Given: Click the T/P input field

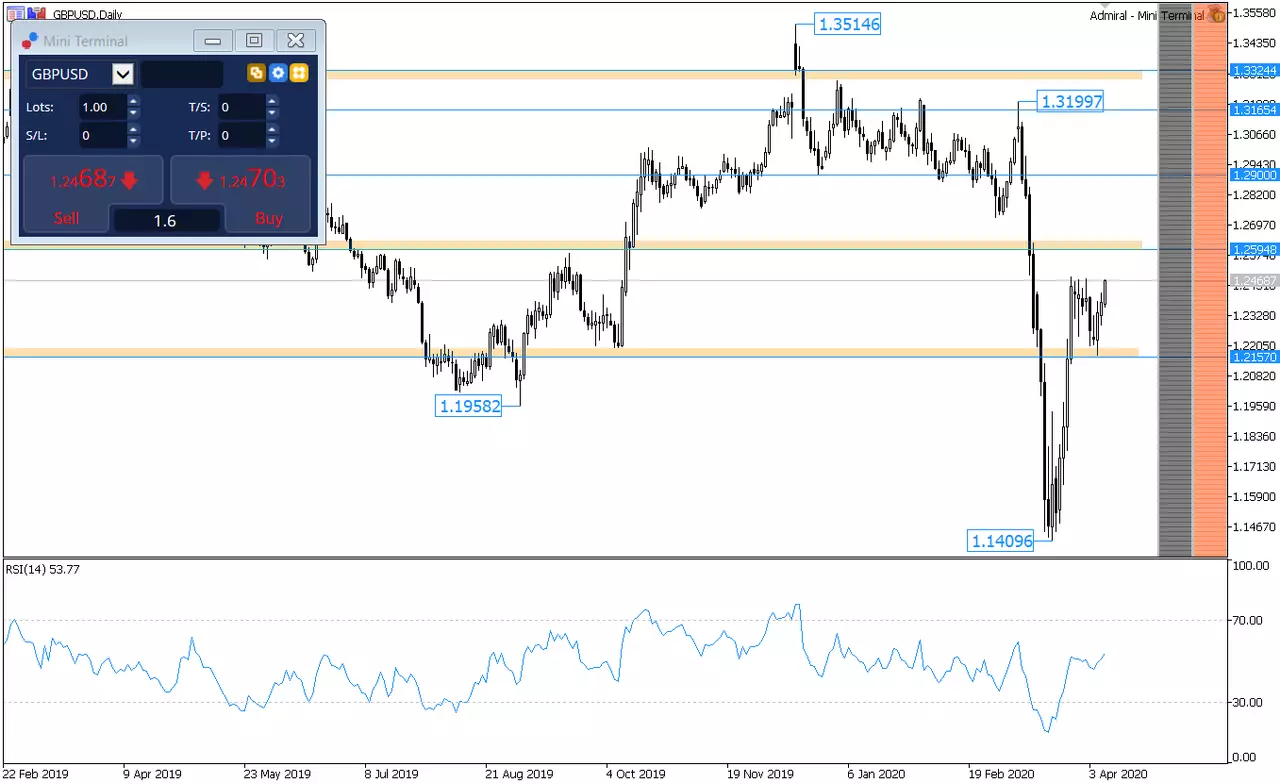Looking at the screenshot, I should (241, 135).
